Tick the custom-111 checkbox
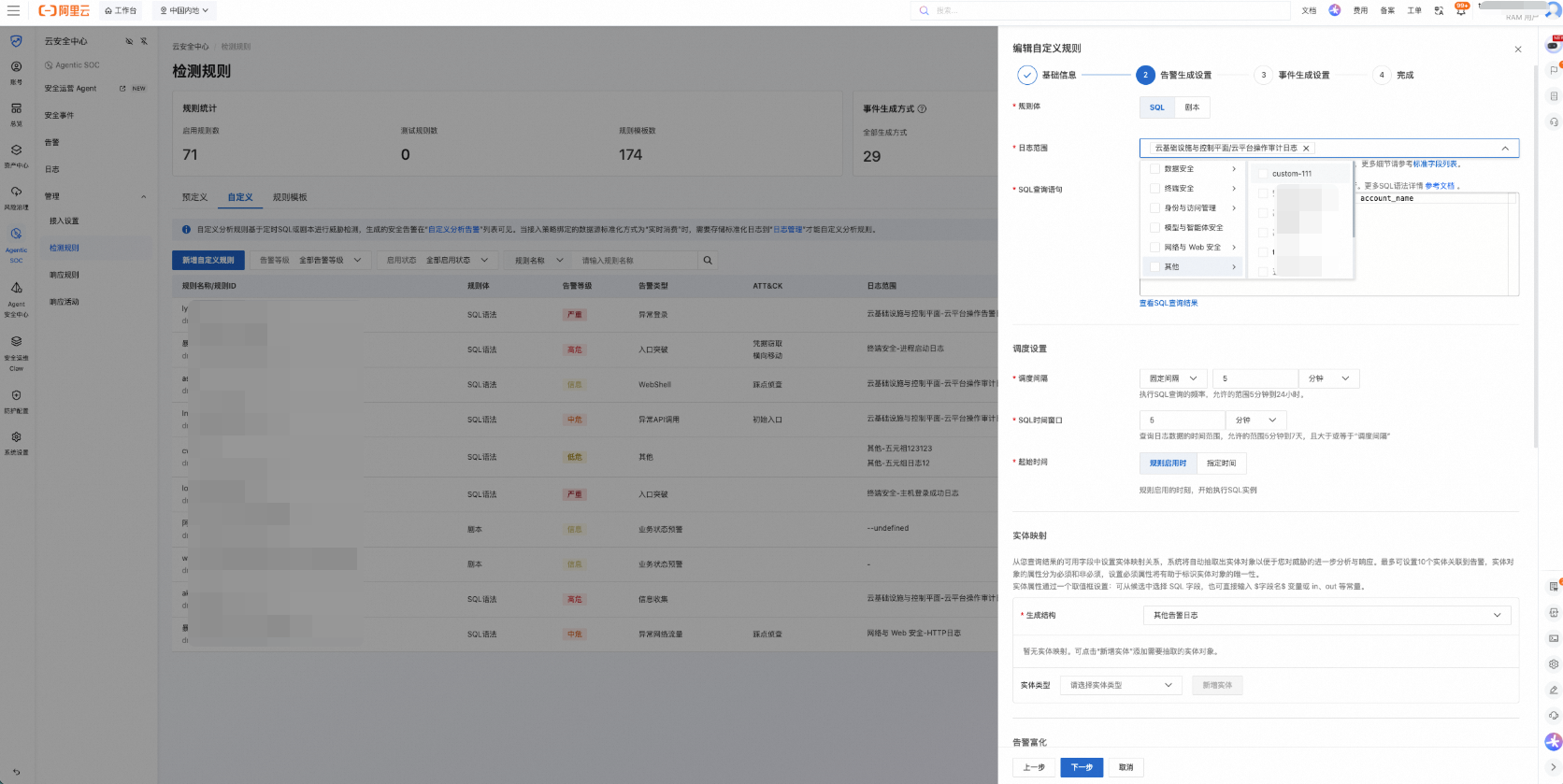This screenshot has width=1563, height=784. tap(1263, 174)
